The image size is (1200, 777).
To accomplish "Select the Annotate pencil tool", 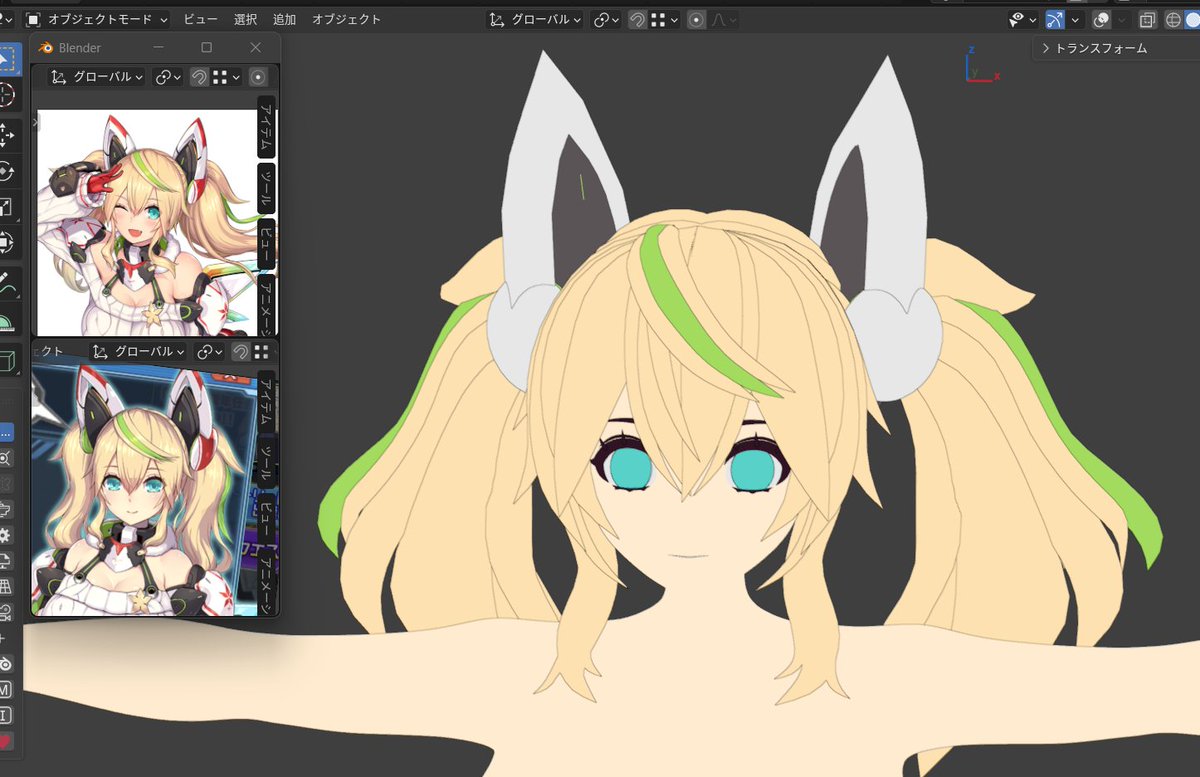I will (x=8, y=283).
